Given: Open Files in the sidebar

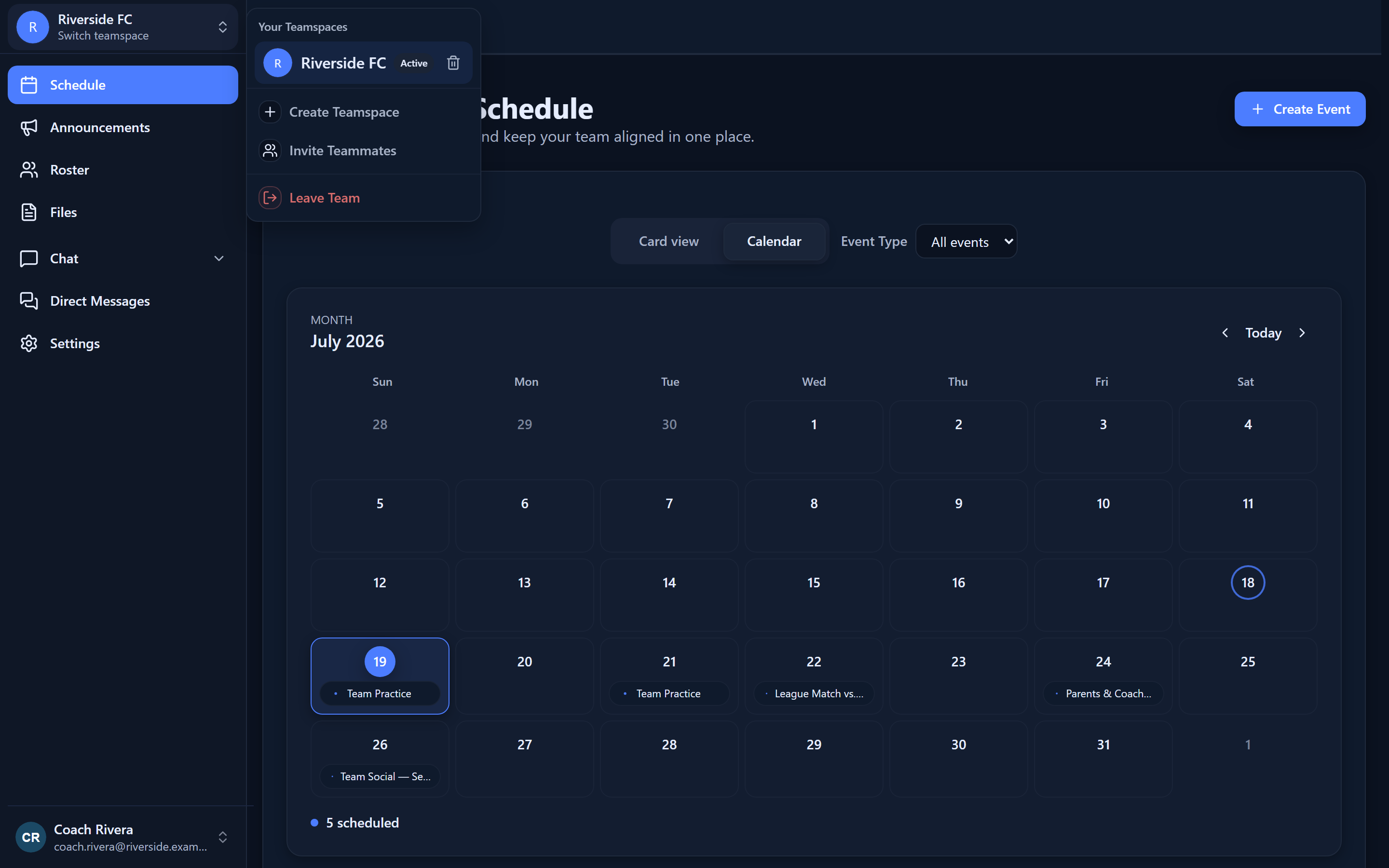Looking at the screenshot, I should (123, 212).
